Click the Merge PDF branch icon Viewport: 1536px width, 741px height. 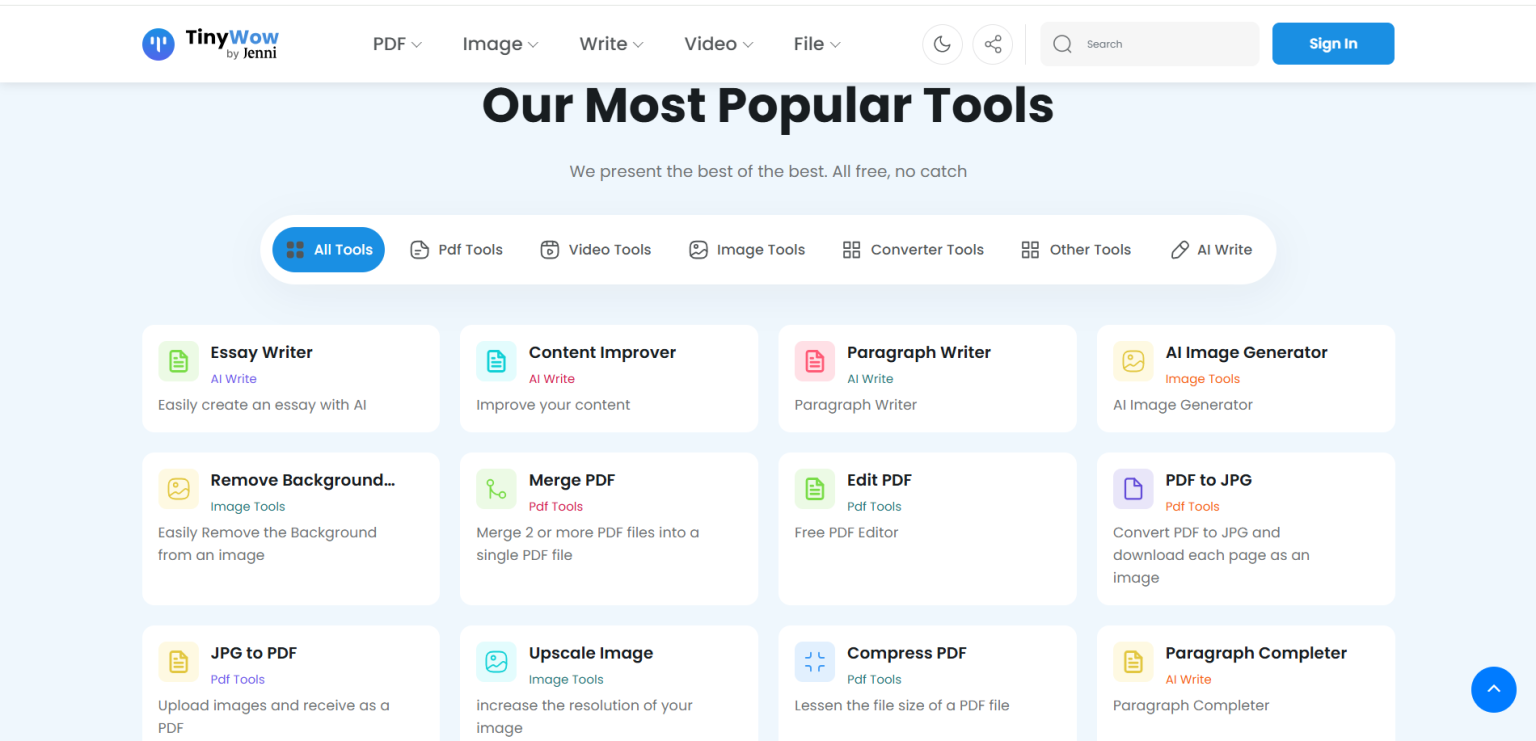(496, 489)
